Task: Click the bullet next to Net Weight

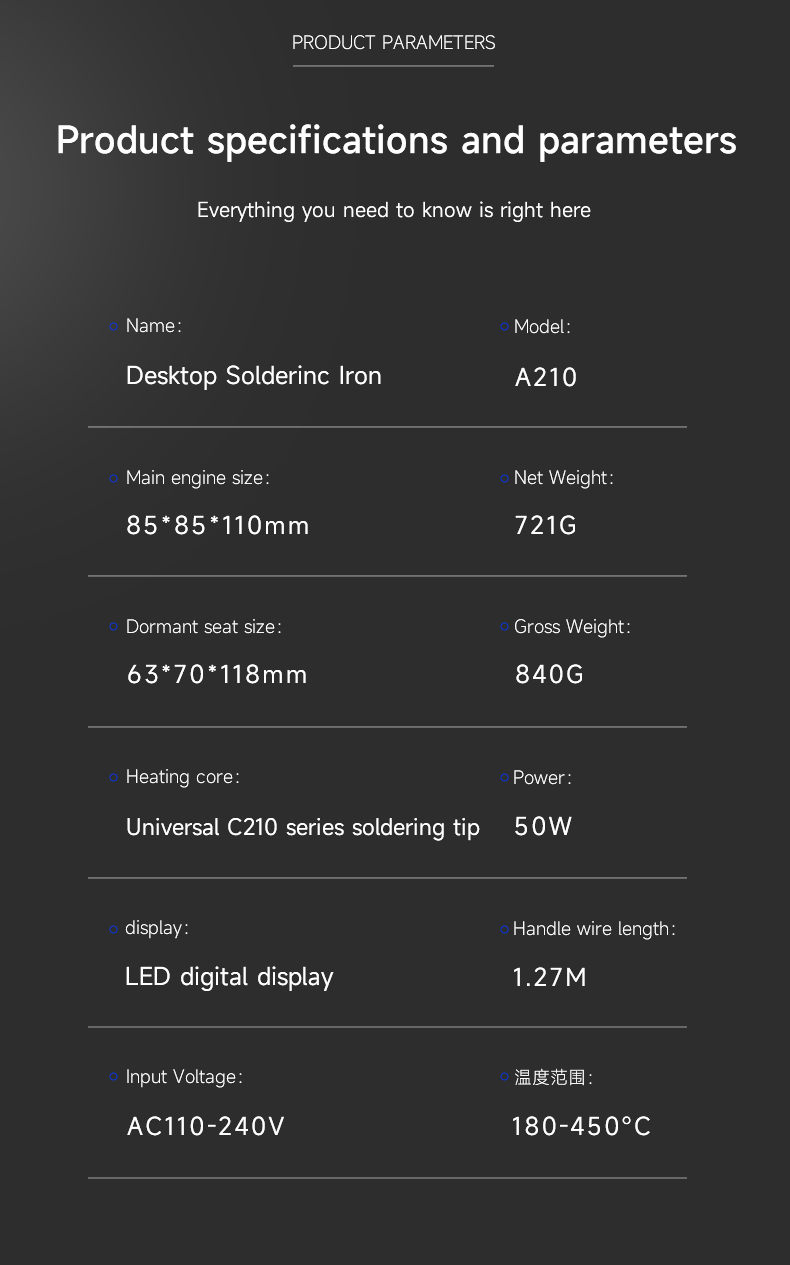Action: (504, 479)
